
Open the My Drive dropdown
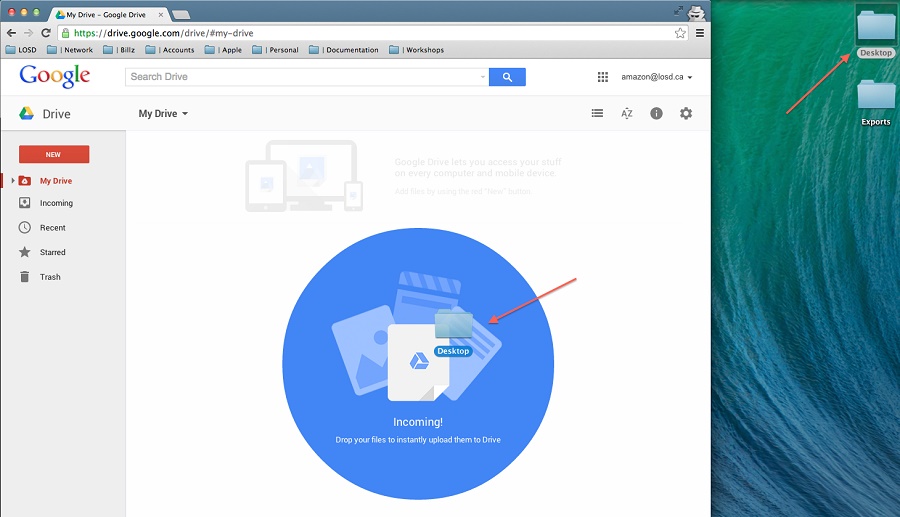[163, 114]
